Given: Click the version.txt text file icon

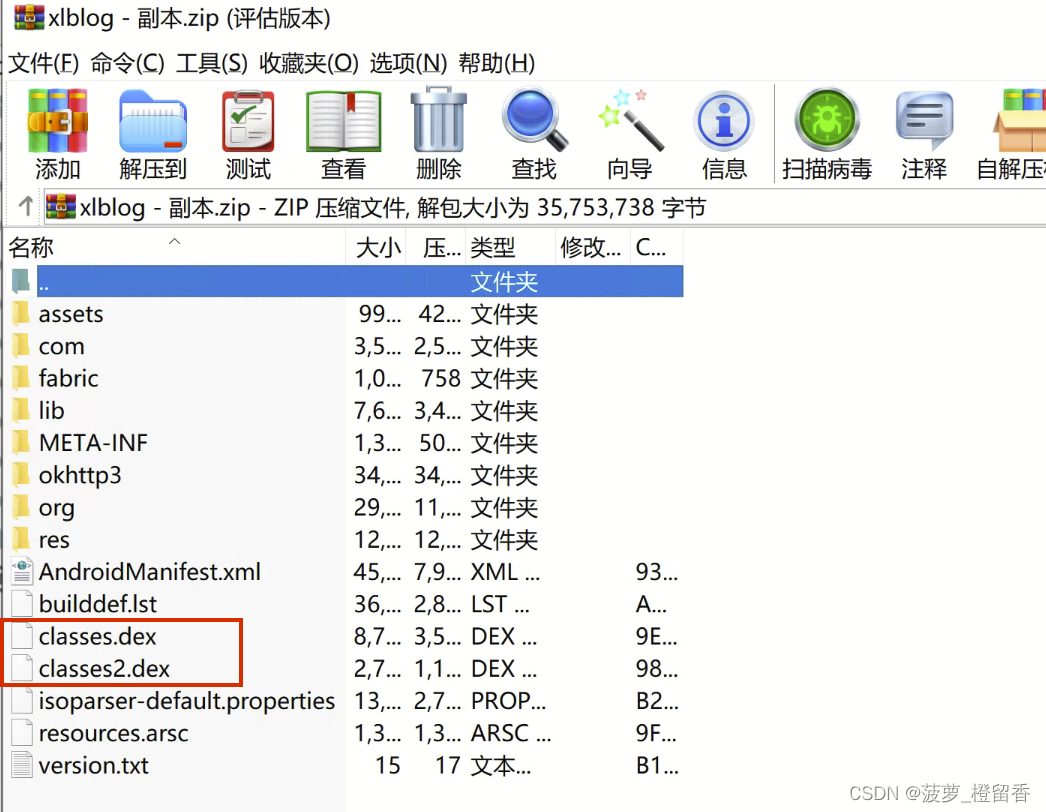Looking at the screenshot, I should (x=22, y=765).
